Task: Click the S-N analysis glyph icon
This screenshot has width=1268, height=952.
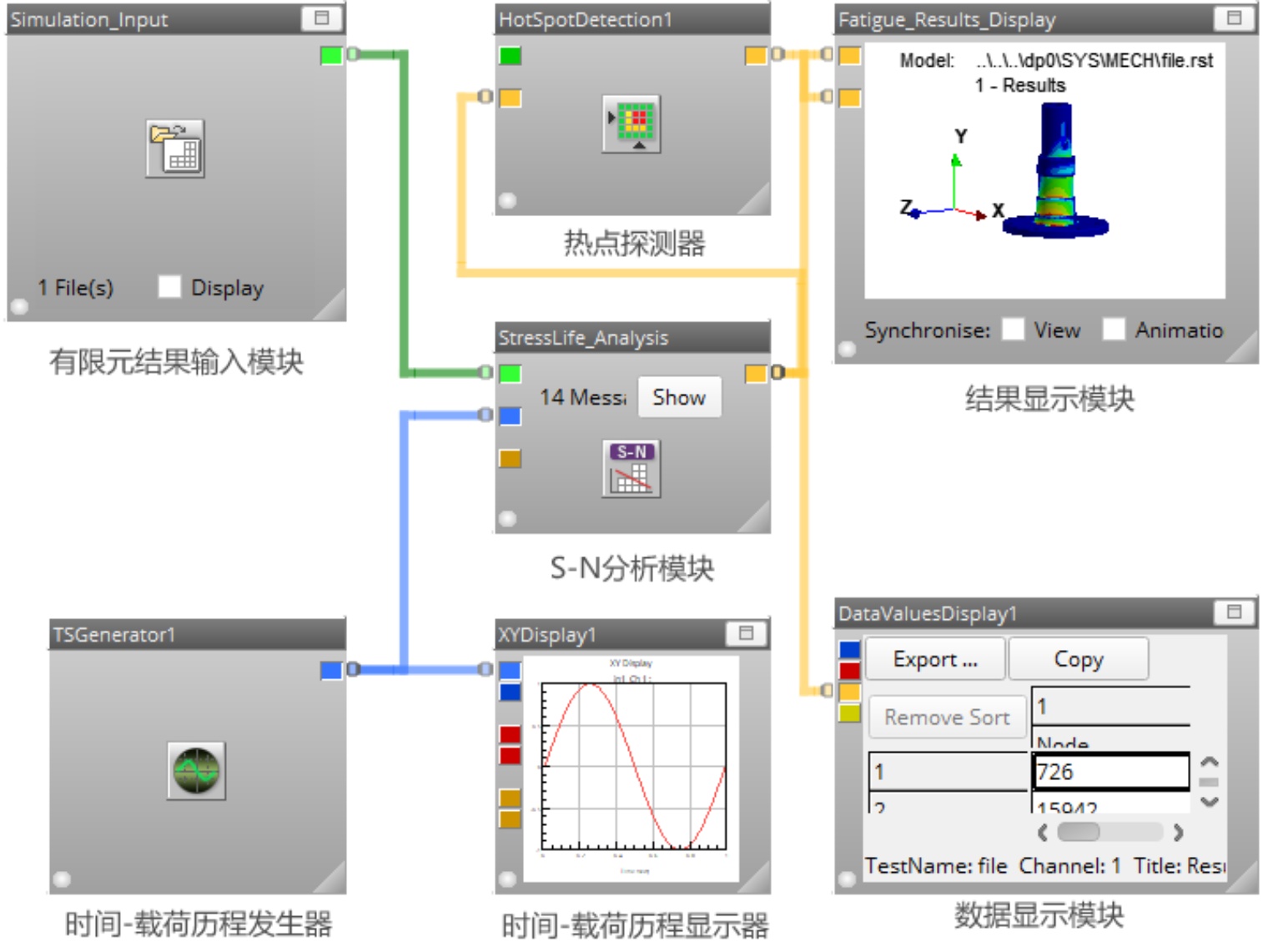Action: pos(631,469)
